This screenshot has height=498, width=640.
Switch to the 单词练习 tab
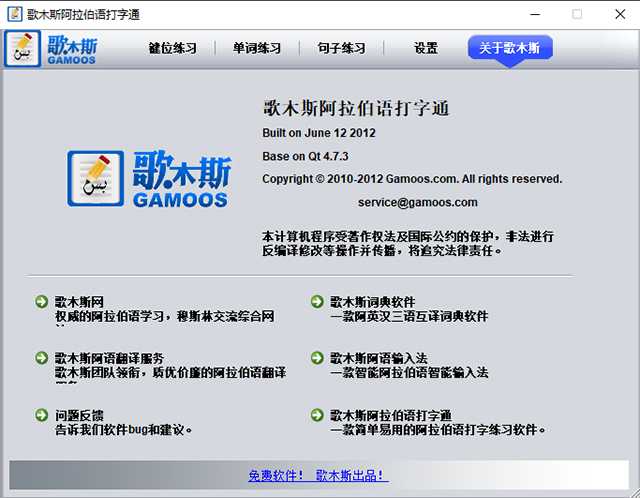(x=257, y=48)
